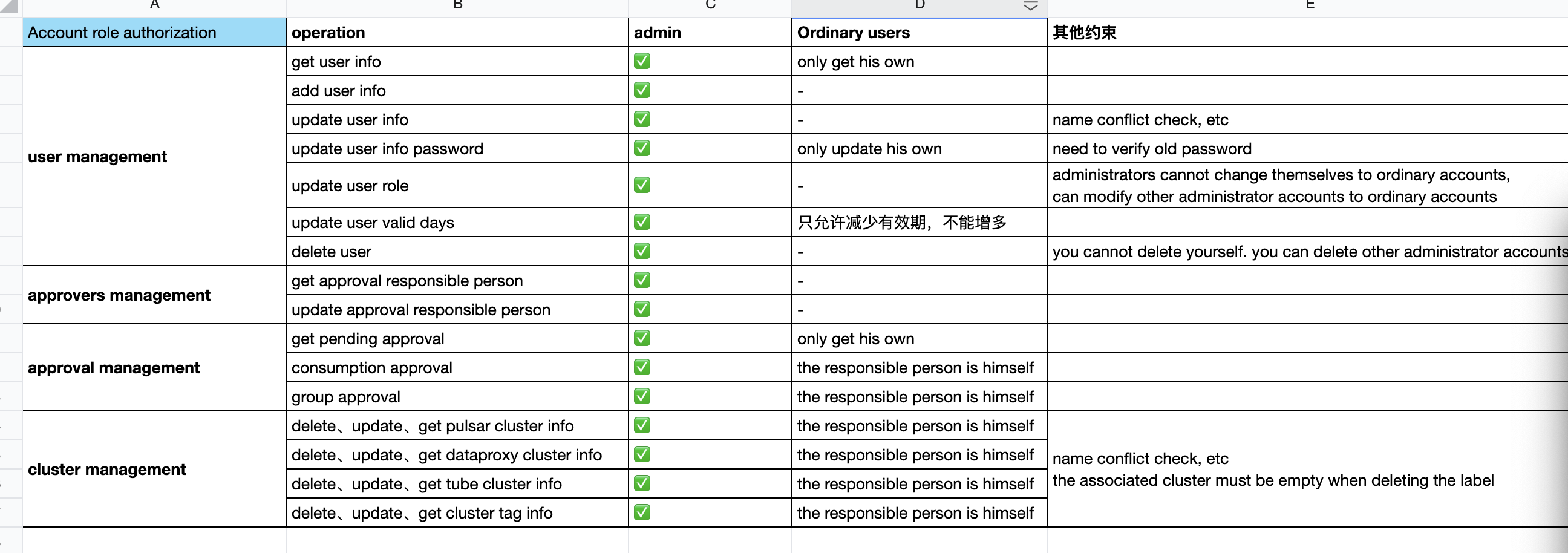Click the admin checkmark for update user role

pos(642,185)
